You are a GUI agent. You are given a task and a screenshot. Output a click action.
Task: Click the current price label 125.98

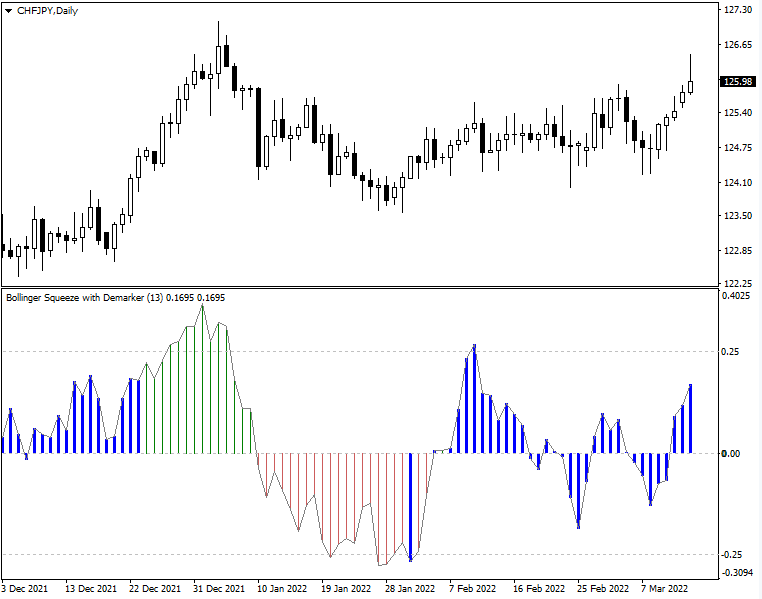738,82
